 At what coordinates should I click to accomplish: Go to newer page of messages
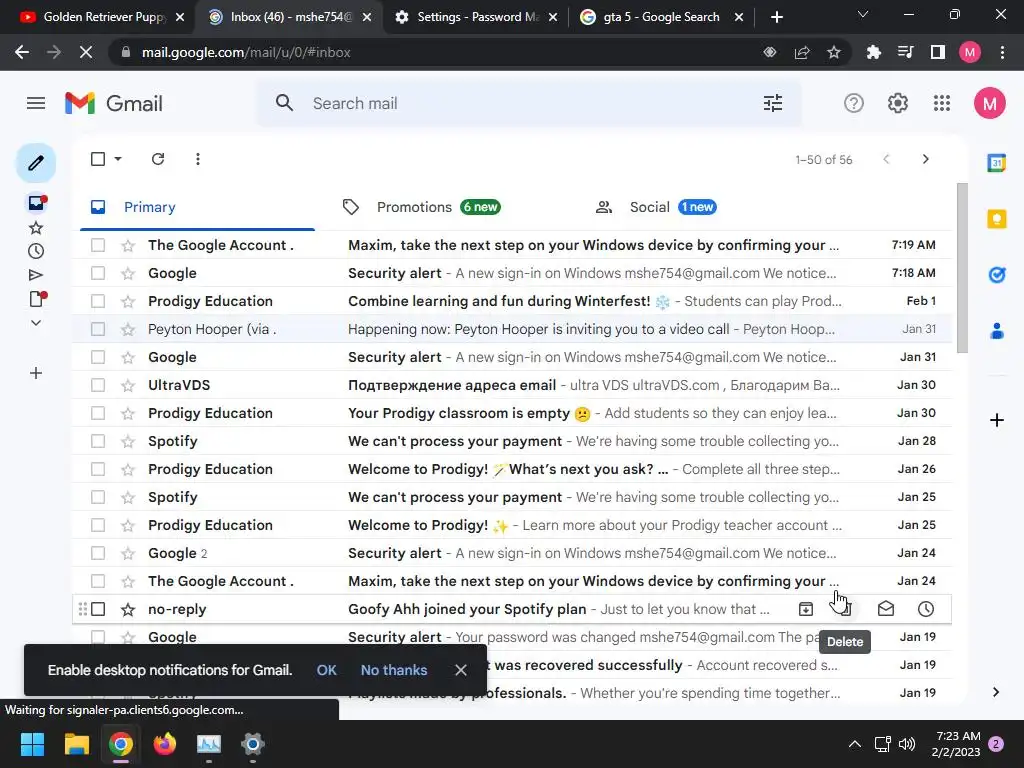[886, 159]
